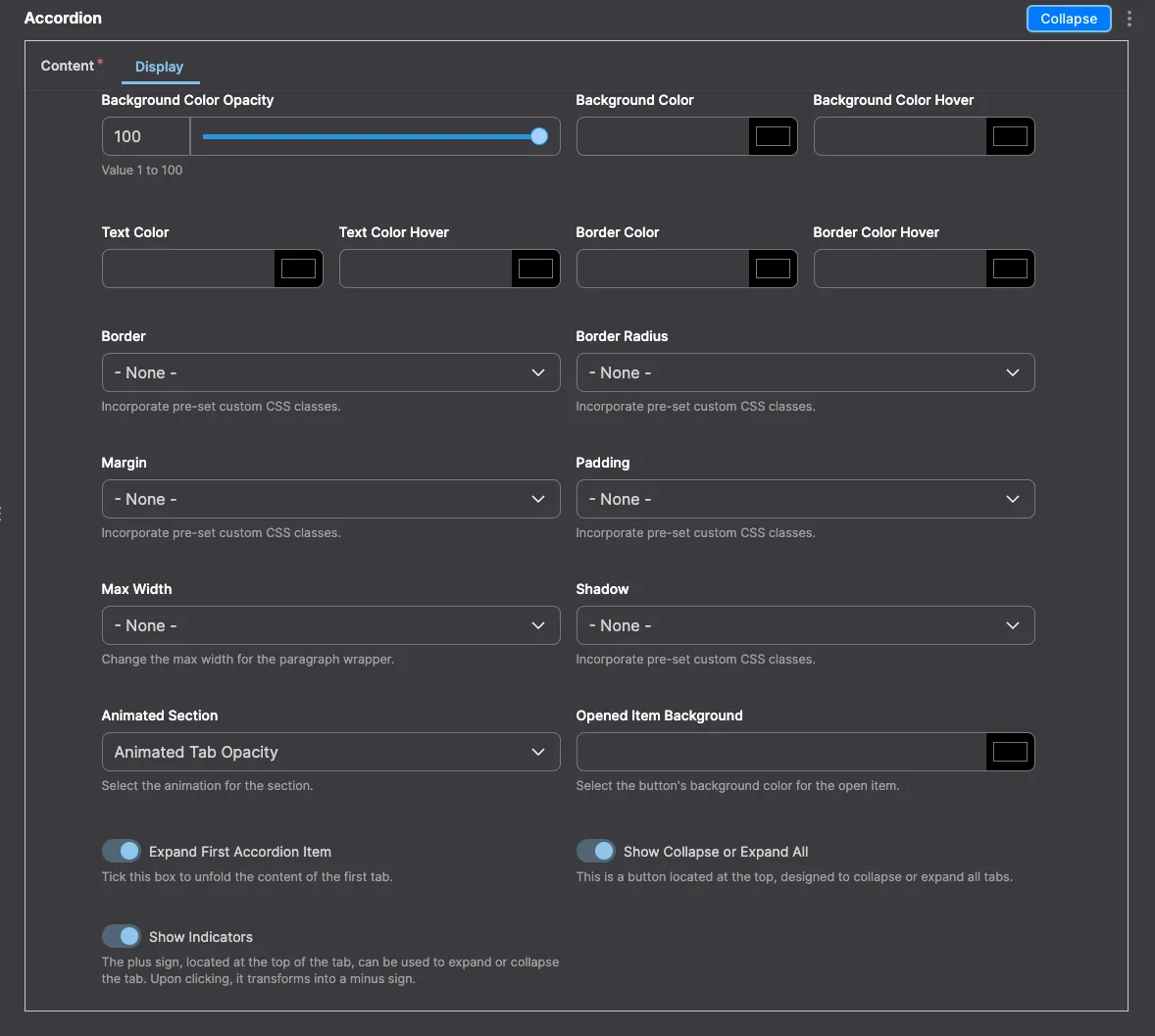Screen dimensions: 1155x1036
Task: Open the Accordion kebab options menu
Action: (1130, 19)
